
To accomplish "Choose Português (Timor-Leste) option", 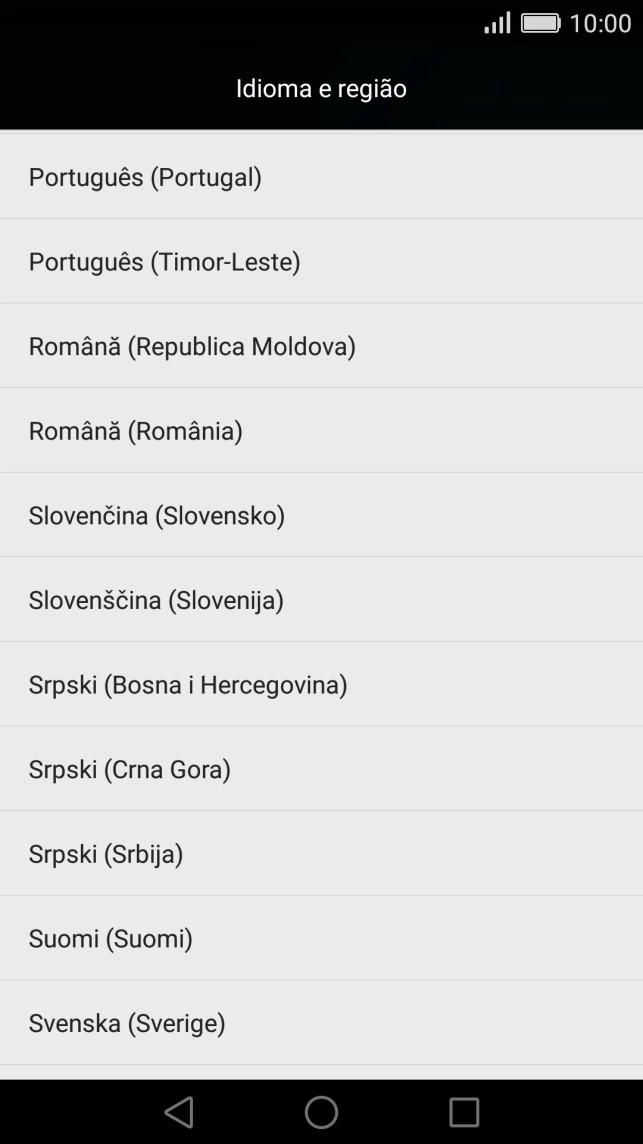I will (165, 262).
